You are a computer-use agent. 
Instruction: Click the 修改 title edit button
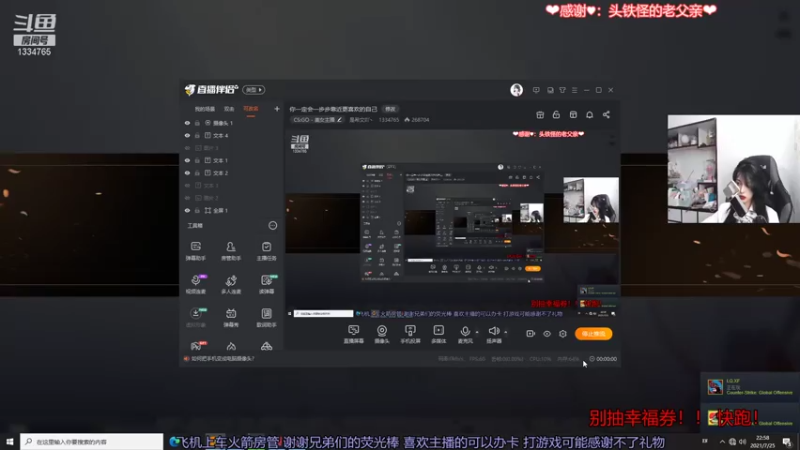pos(390,109)
